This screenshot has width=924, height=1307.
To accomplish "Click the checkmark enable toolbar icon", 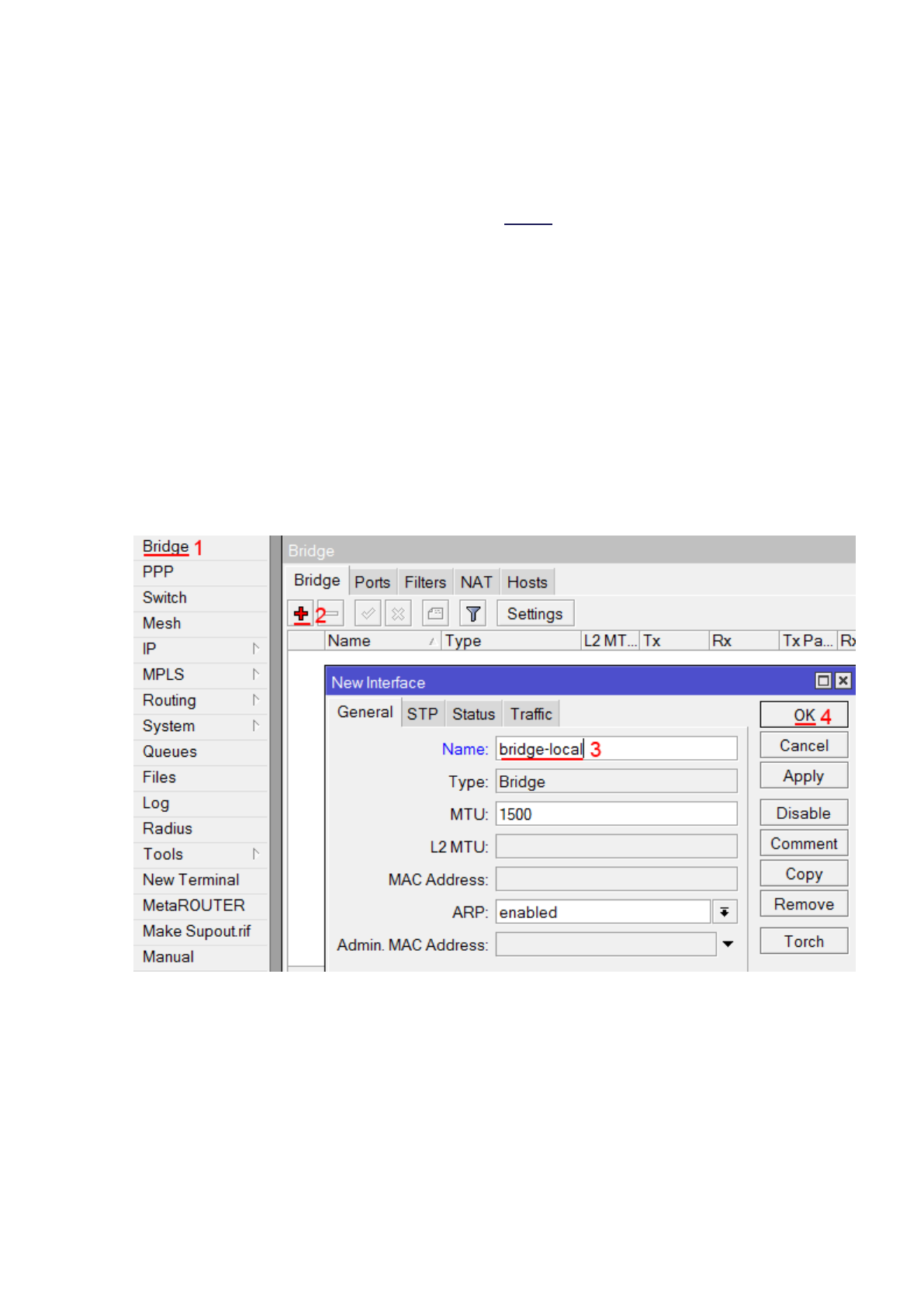I will 368,614.
